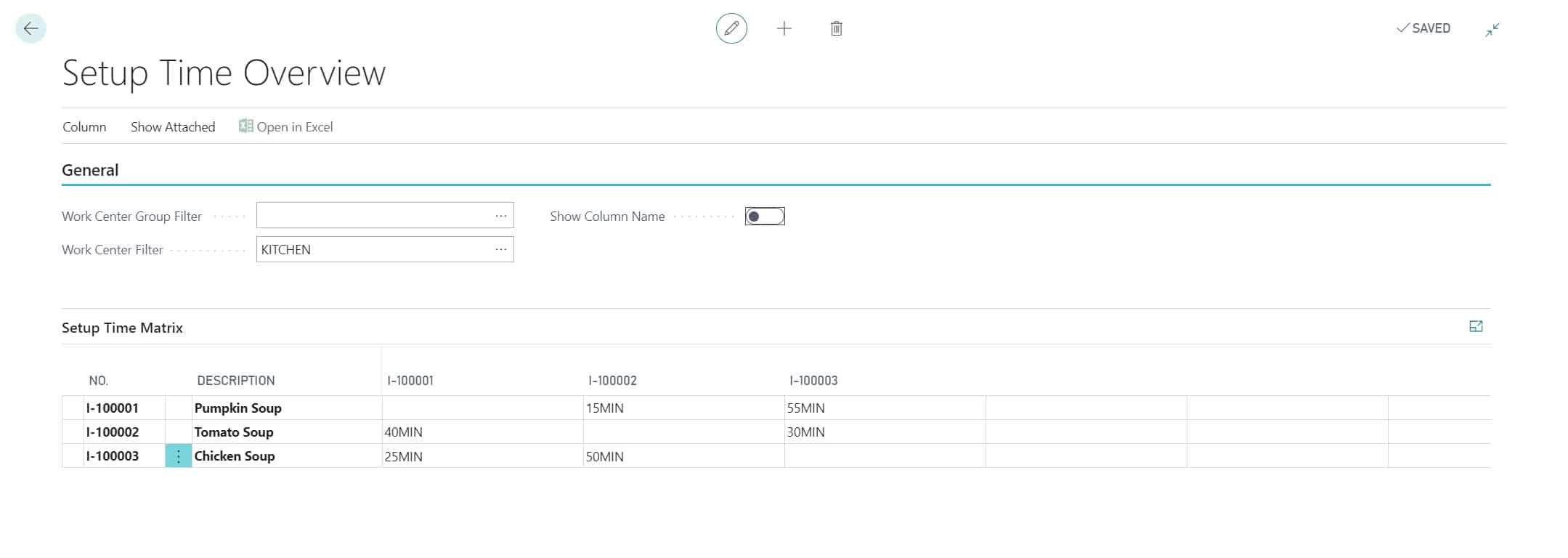This screenshot has height=558, width=1568.
Task: Collapse the page with the shrink arrows icon
Action: click(x=1492, y=30)
